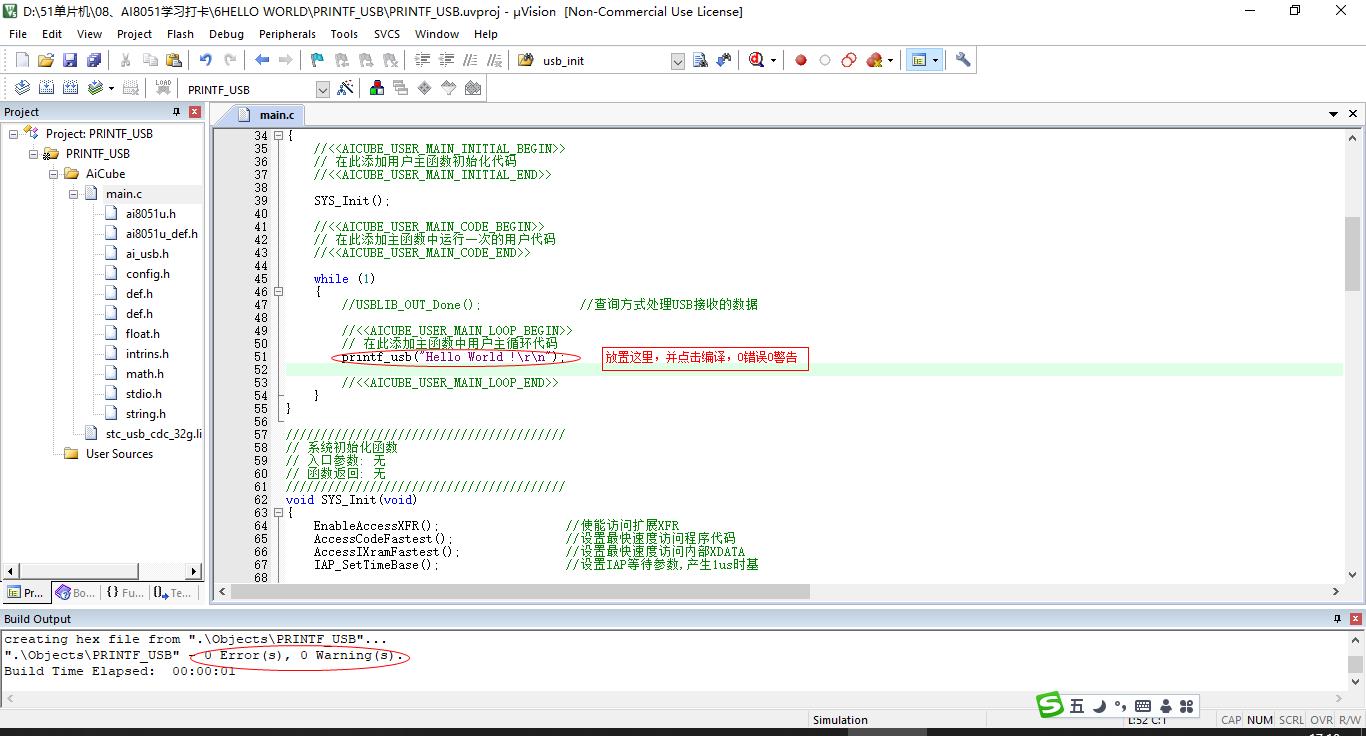
Task: Collapse code block at line 46
Action: [x=279, y=292]
